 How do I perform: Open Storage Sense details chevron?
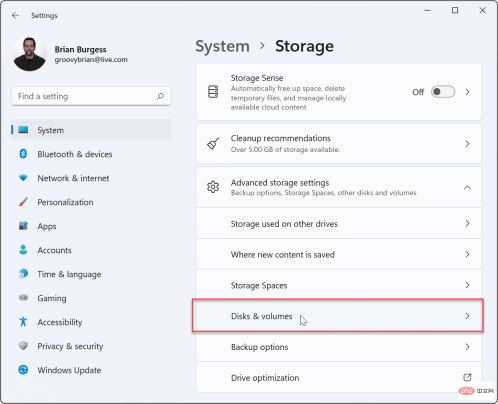[467, 92]
